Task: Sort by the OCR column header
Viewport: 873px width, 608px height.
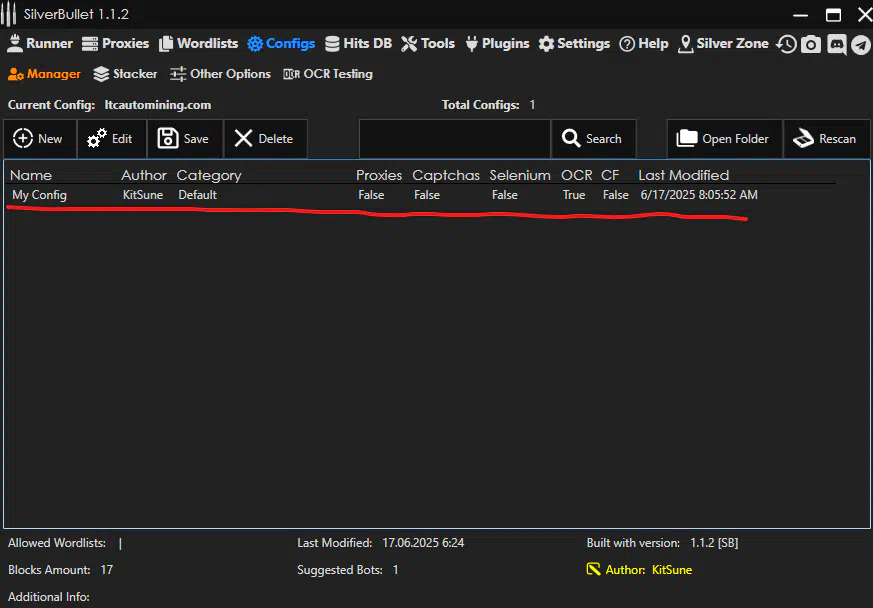Action: click(x=577, y=175)
